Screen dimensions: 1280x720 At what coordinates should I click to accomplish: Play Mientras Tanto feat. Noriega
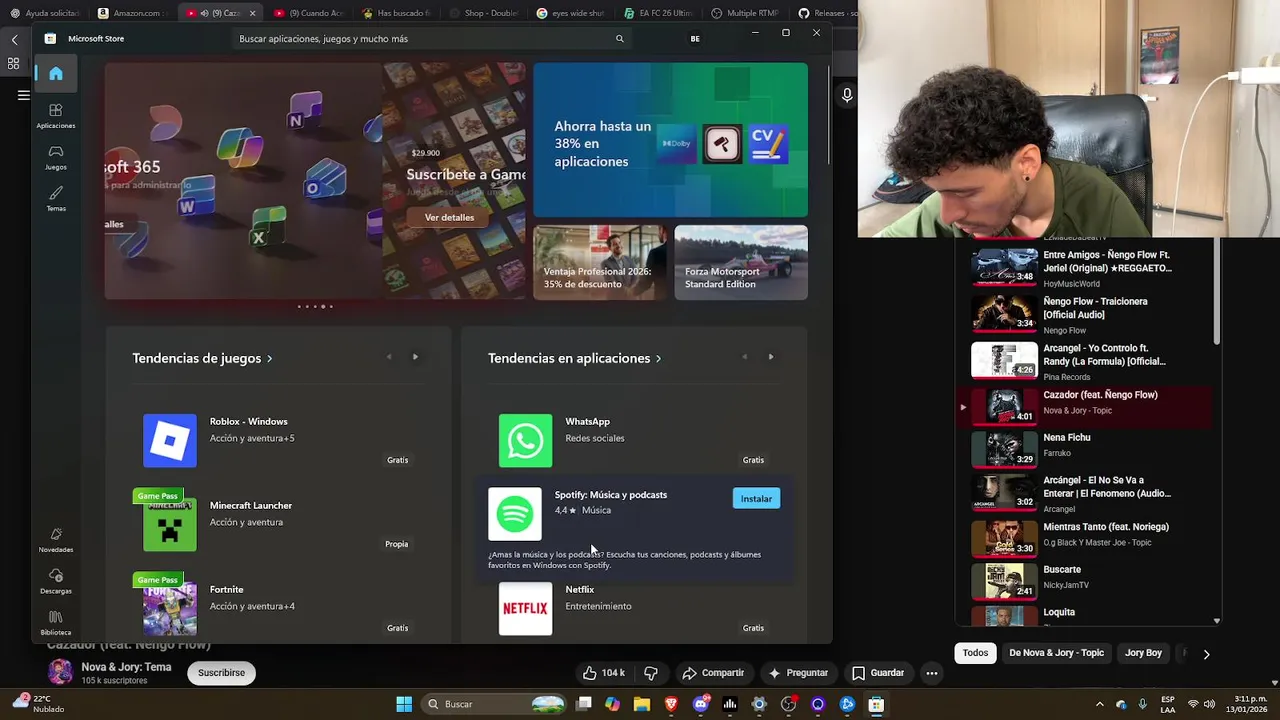tap(1084, 538)
